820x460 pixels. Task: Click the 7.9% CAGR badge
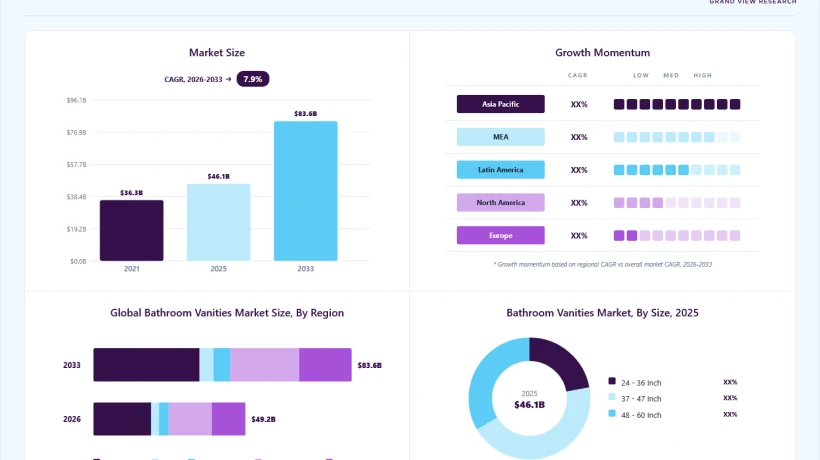[x=253, y=79]
